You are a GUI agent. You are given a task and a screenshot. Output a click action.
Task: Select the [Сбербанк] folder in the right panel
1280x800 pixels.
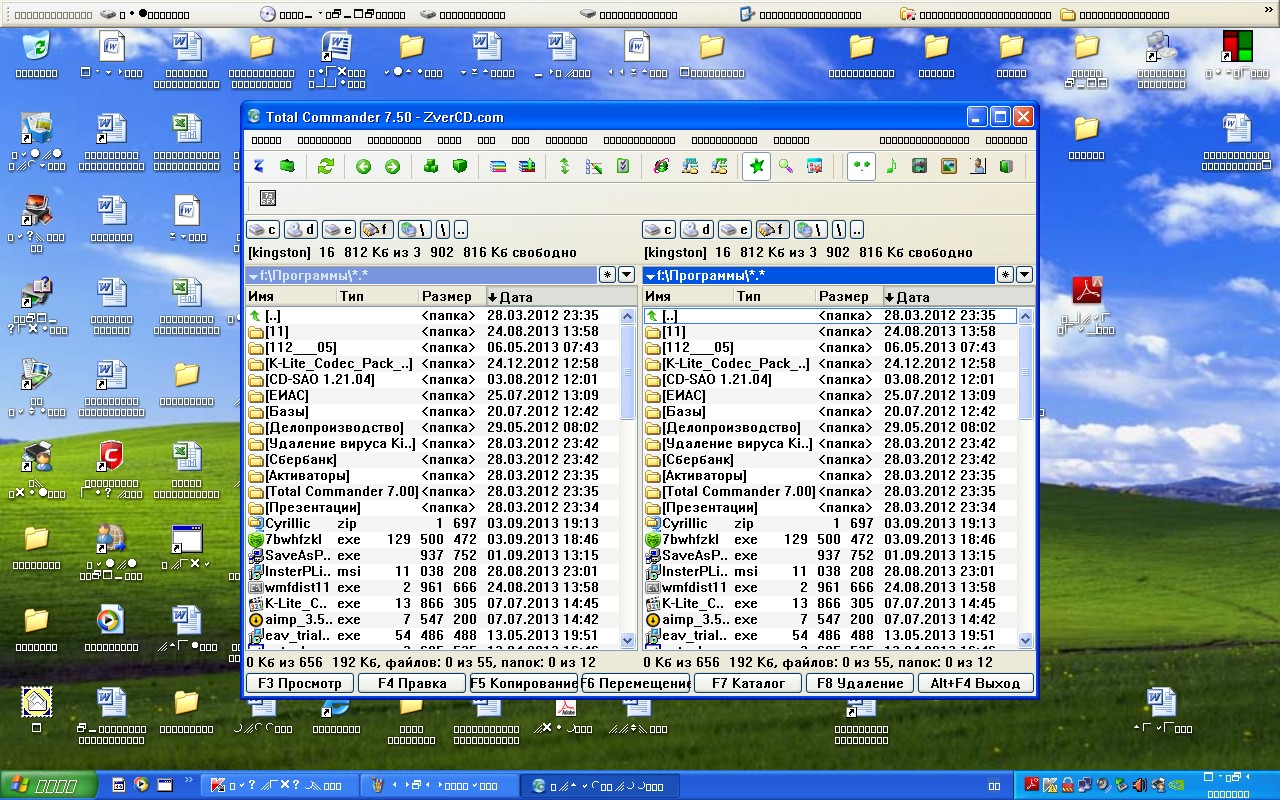[698, 459]
